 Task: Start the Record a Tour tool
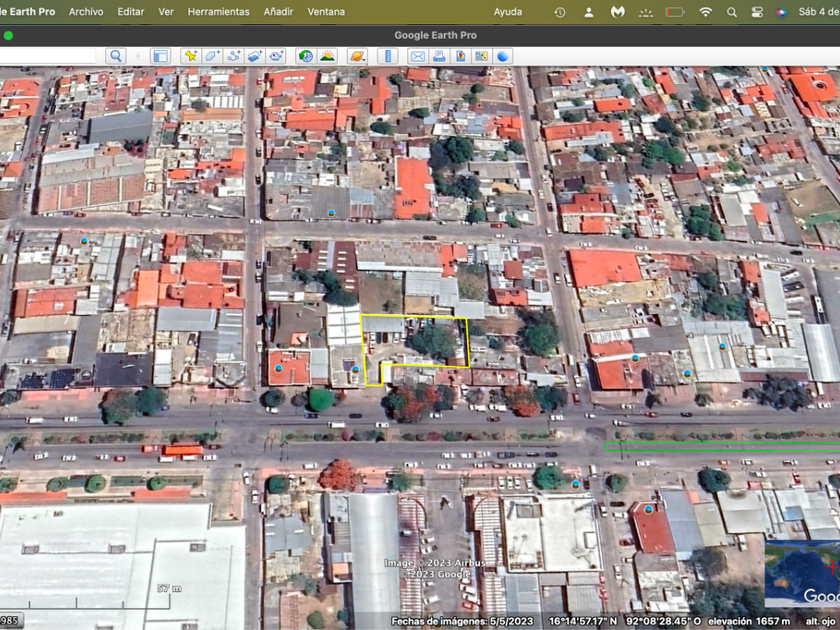pyautogui.click(x=276, y=56)
